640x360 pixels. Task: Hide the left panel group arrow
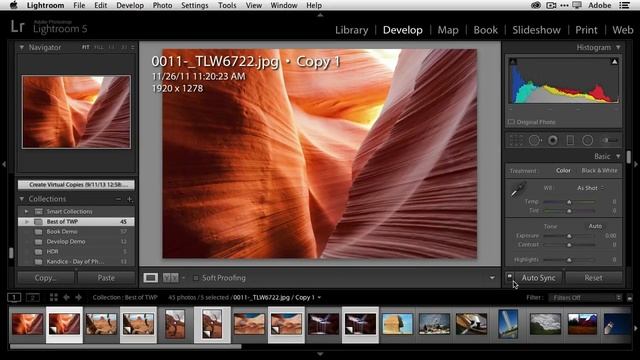coord(4,164)
